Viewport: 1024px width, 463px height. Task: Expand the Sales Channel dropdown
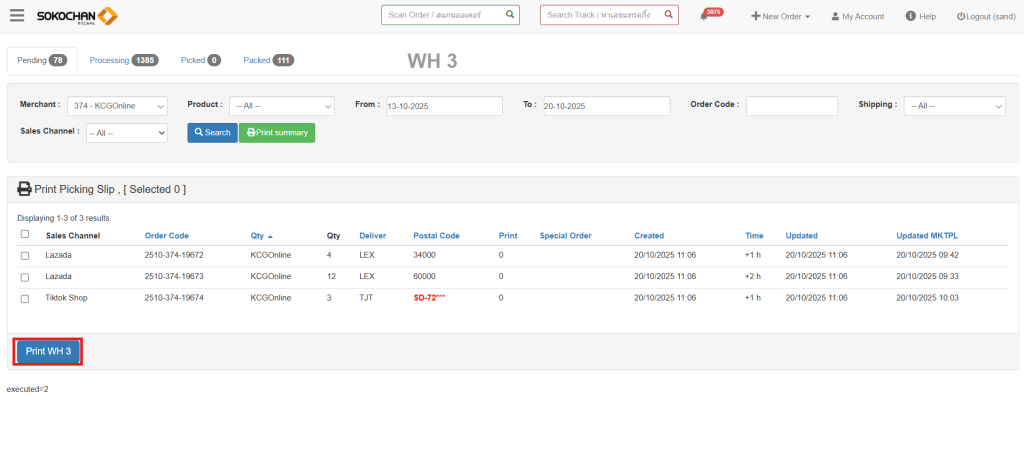tap(126, 132)
